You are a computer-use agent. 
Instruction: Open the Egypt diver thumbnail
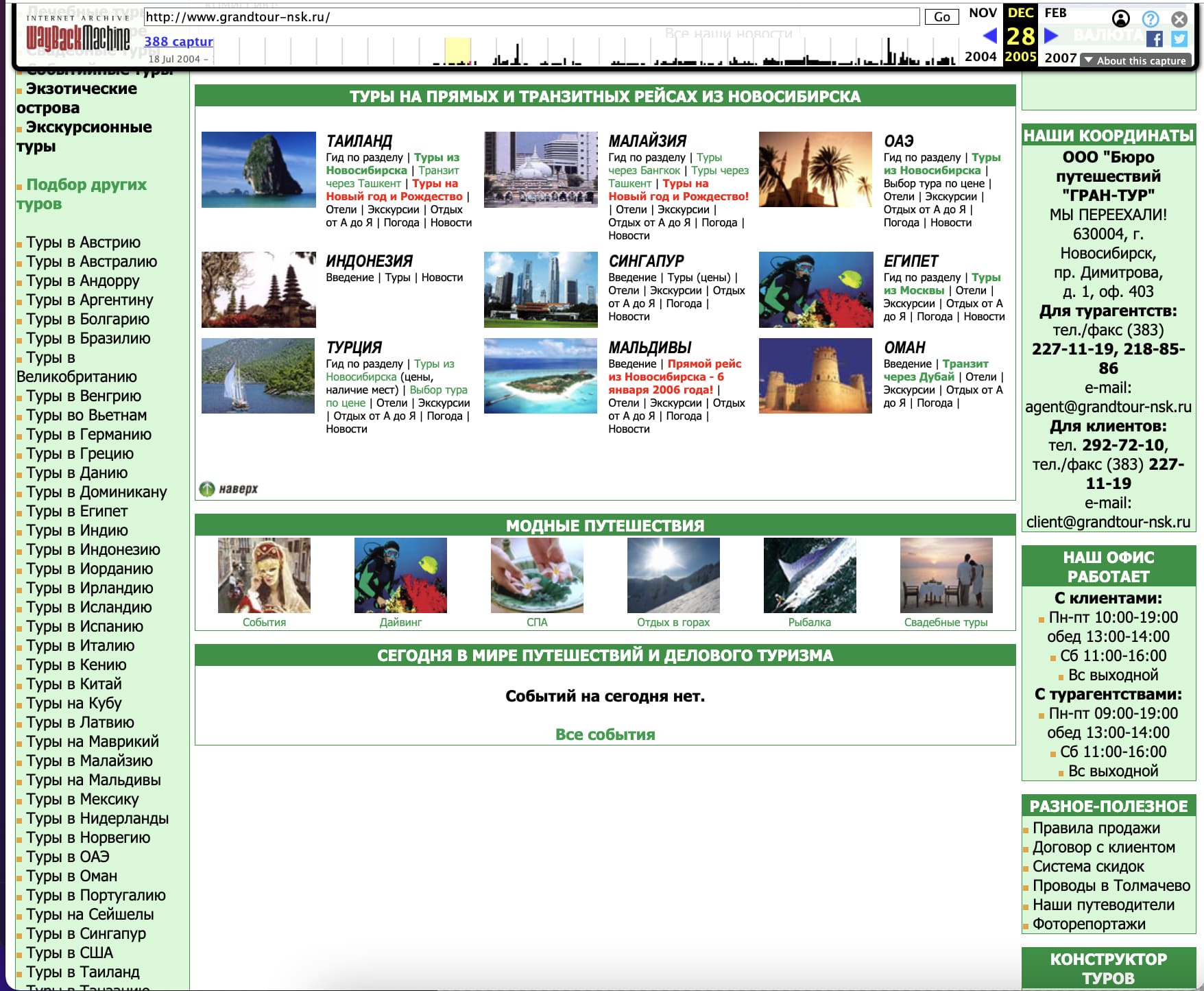815,289
